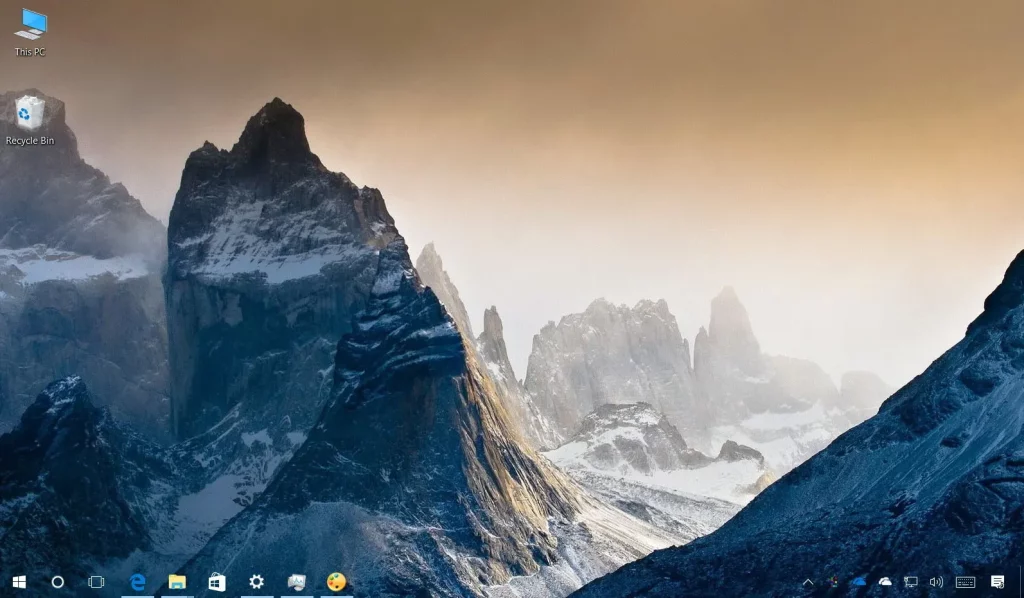The width and height of the screenshot is (1024, 598).
Task: Open the Action Center notifications
Action: coord(997,582)
